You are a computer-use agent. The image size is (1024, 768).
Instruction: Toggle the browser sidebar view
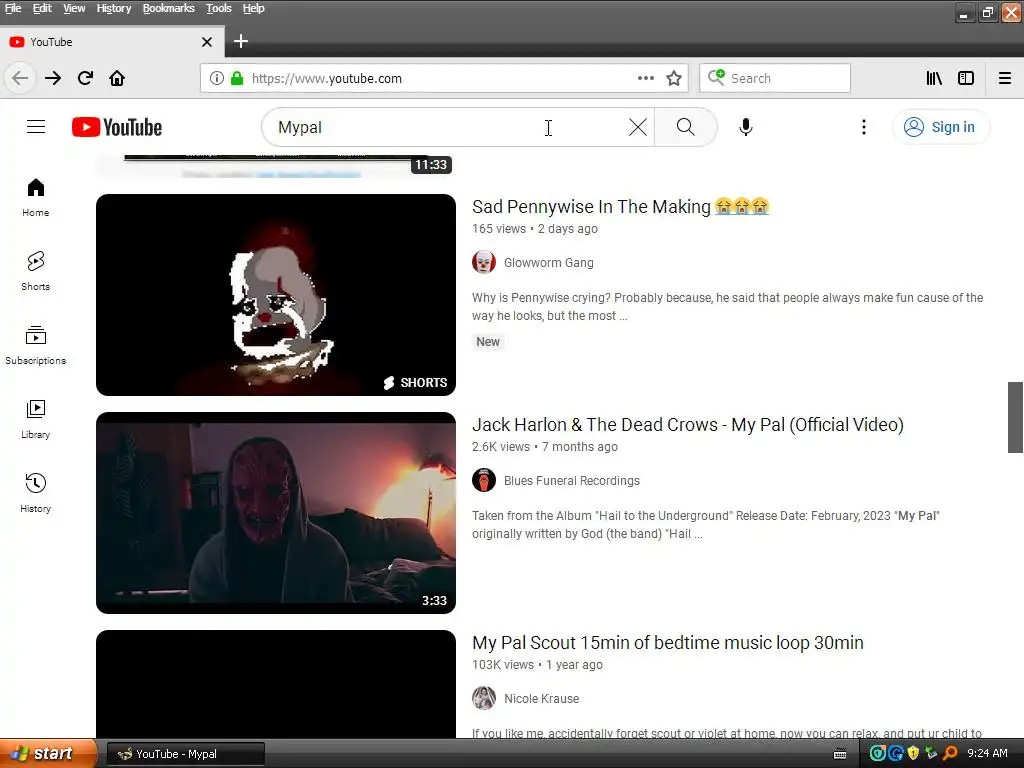point(966,78)
